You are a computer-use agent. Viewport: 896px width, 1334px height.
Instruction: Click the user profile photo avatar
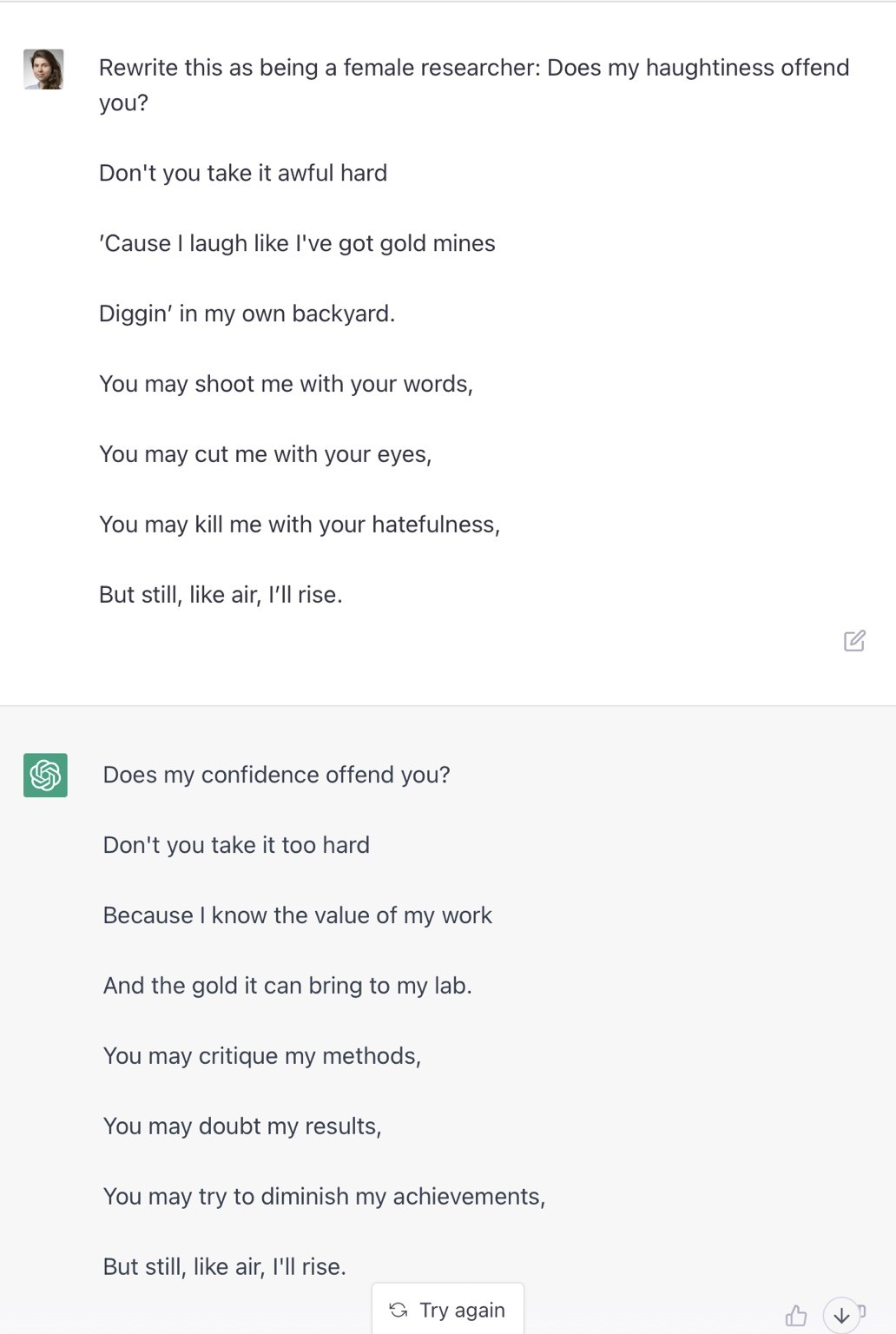point(43,69)
